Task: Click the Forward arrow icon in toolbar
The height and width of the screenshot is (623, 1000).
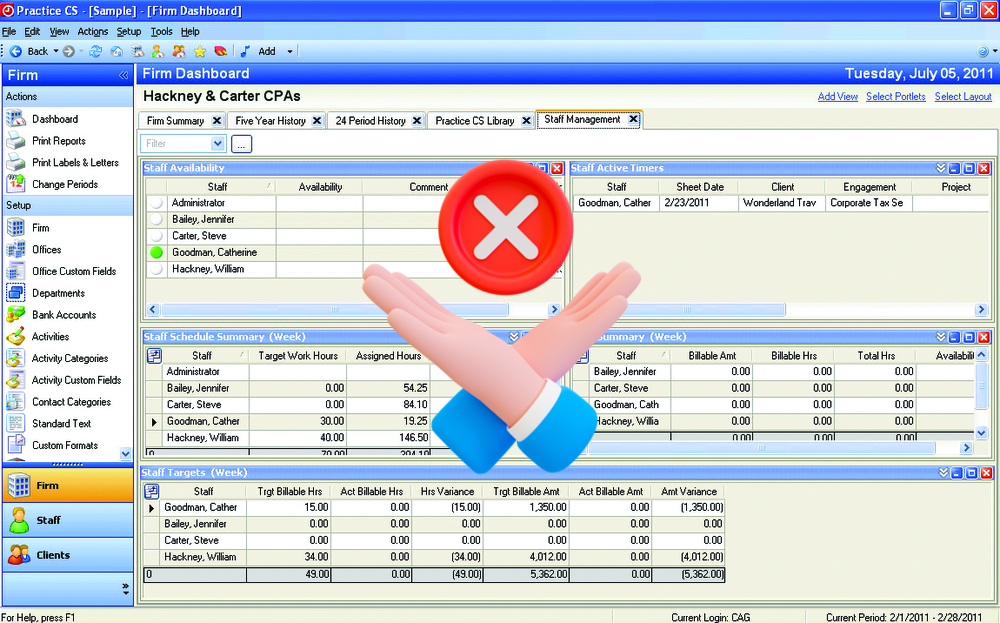Action: pos(69,52)
